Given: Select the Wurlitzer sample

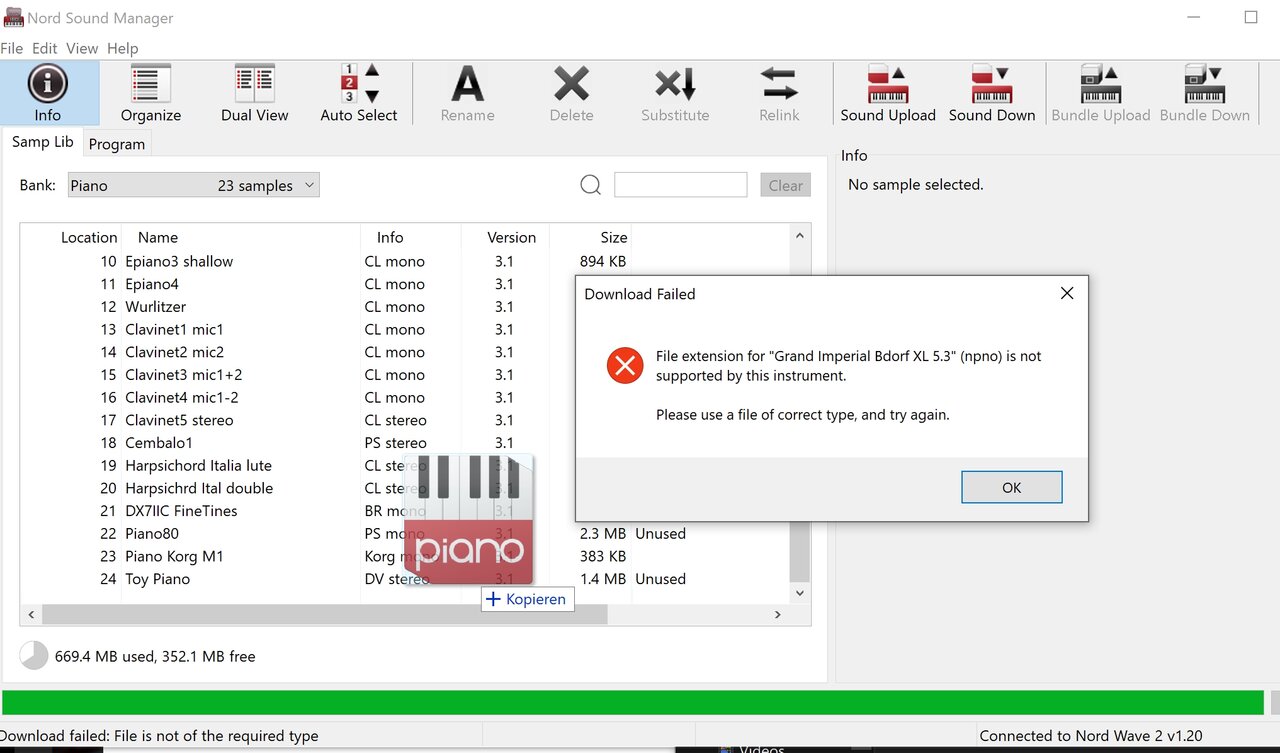Looking at the screenshot, I should click(x=155, y=306).
